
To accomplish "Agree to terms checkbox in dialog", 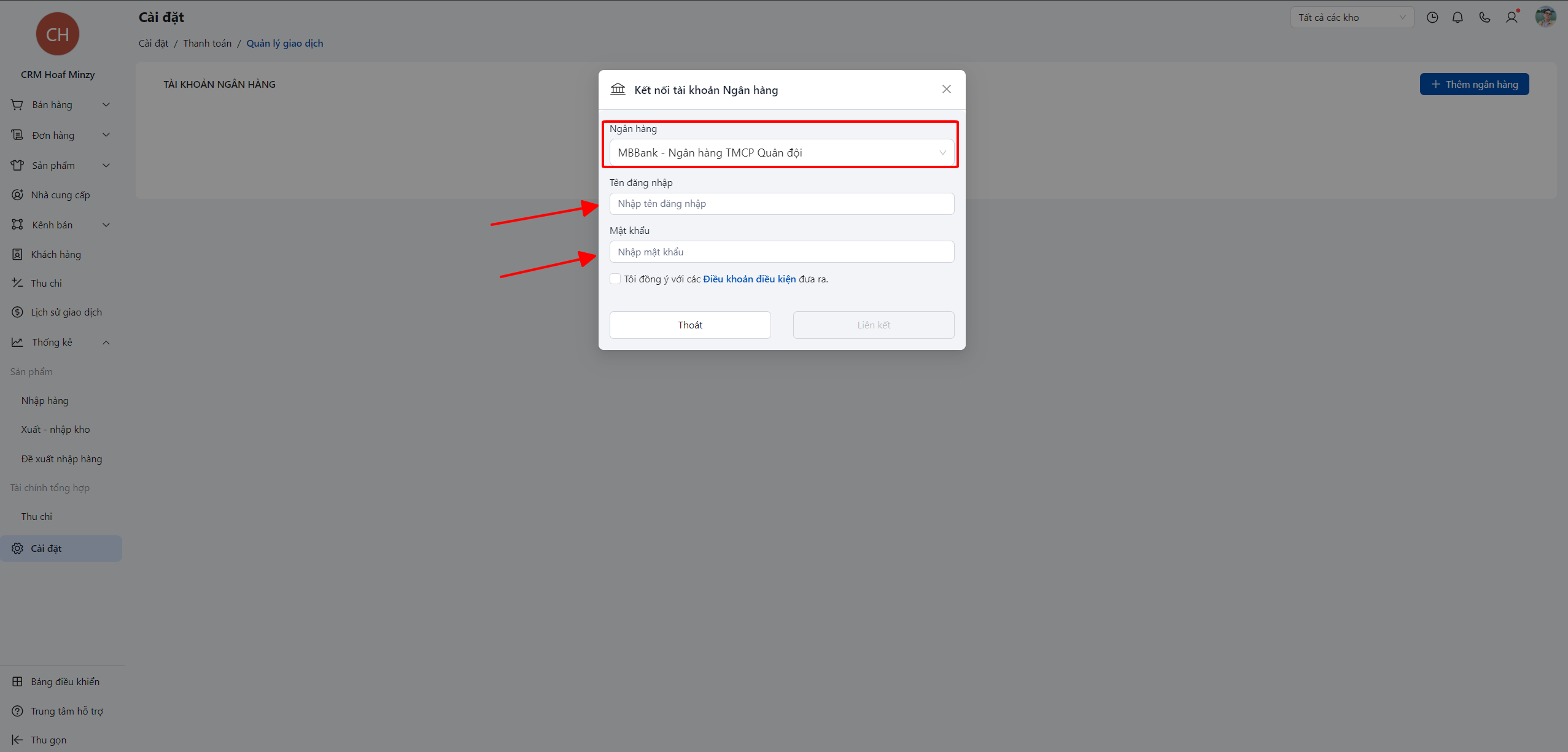I will point(615,279).
